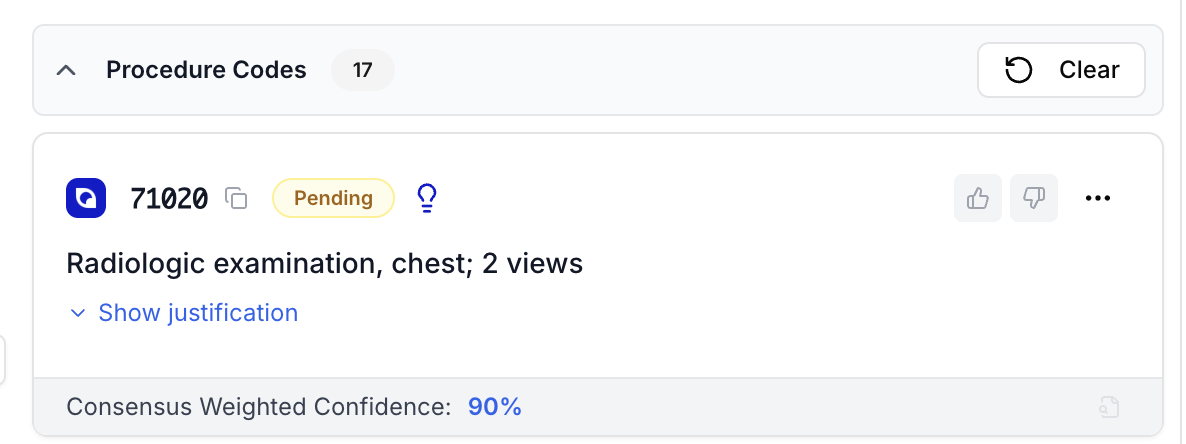1186x444 pixels.
Task: Collapse the Procedure Codes section chevron
Action: click(67, 71)
